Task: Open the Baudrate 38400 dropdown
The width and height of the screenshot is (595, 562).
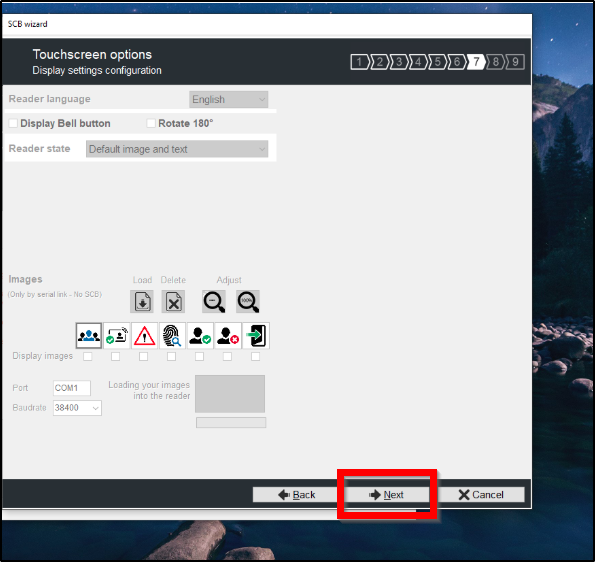Action: pyautogui.click(x=77, y=408)
